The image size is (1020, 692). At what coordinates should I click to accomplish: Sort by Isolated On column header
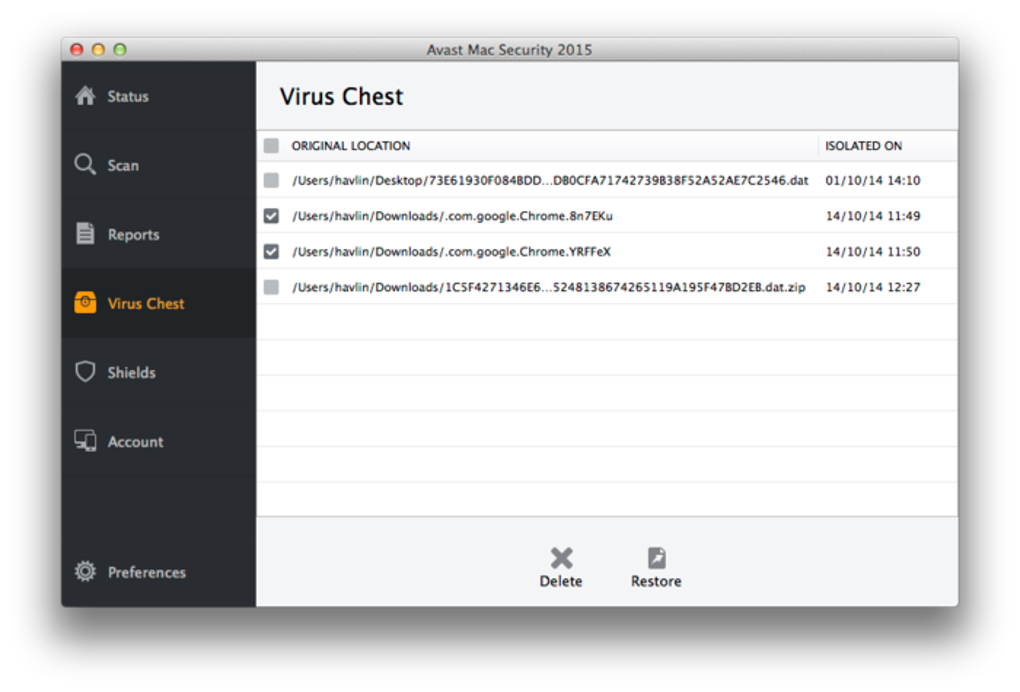863,146
